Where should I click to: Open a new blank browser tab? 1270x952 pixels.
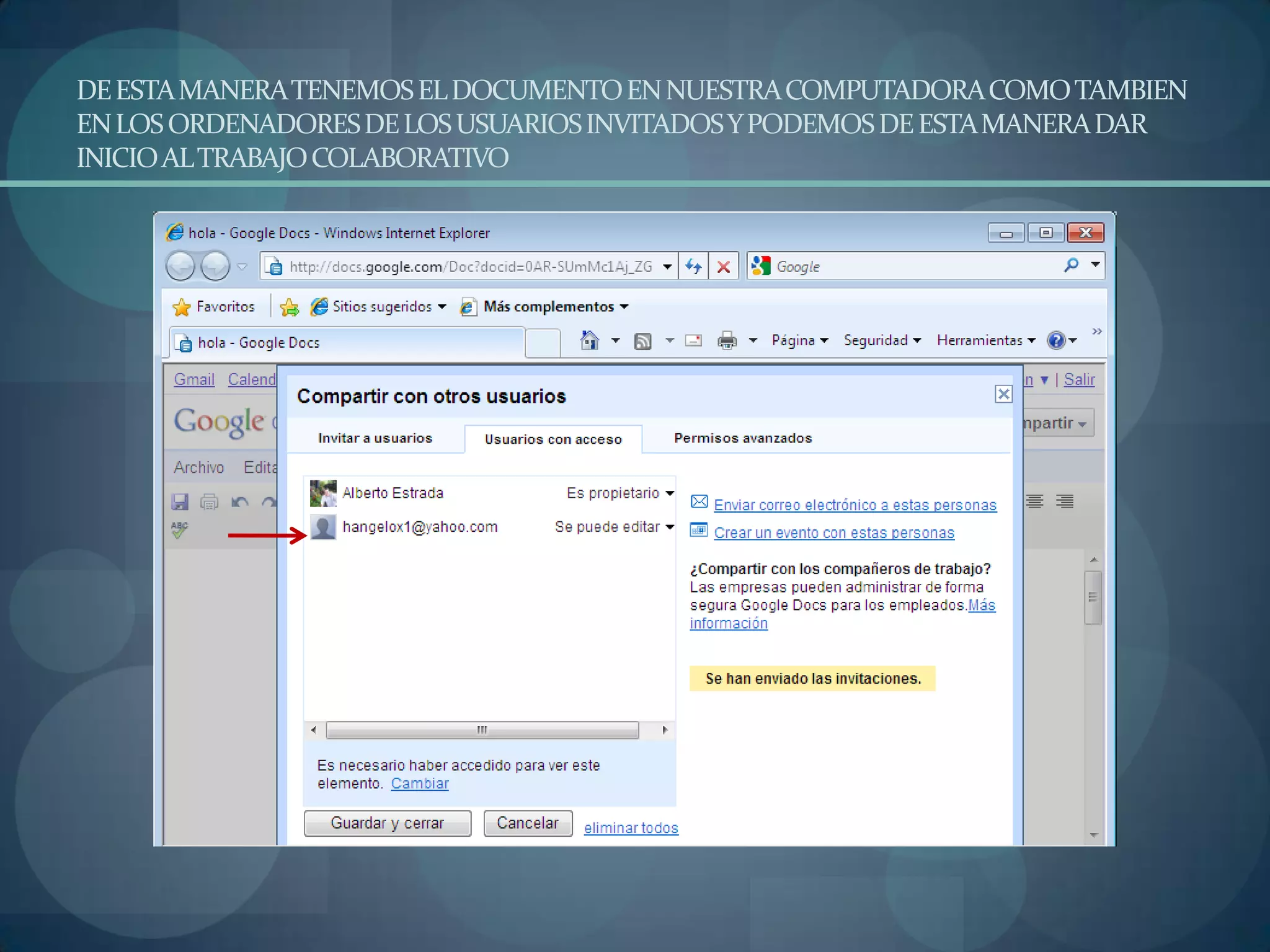click(543, 343)
